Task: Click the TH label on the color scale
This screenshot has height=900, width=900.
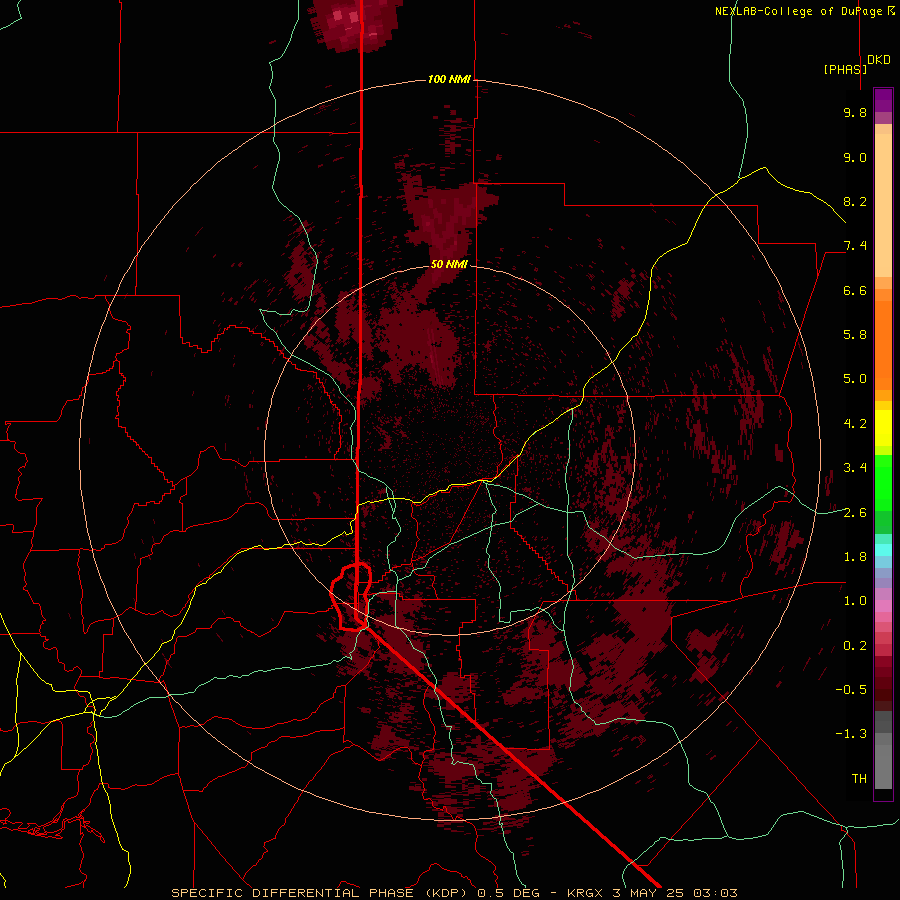Action: coord(859,779)
